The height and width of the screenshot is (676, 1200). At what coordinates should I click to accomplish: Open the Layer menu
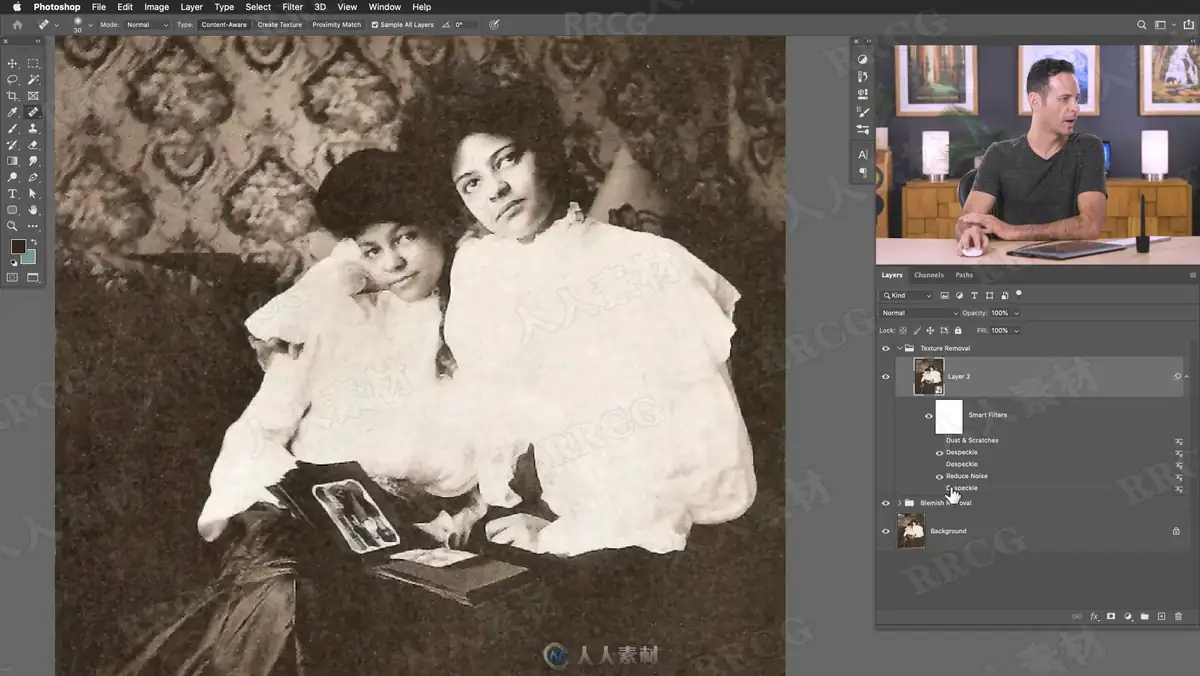point(191,7)
